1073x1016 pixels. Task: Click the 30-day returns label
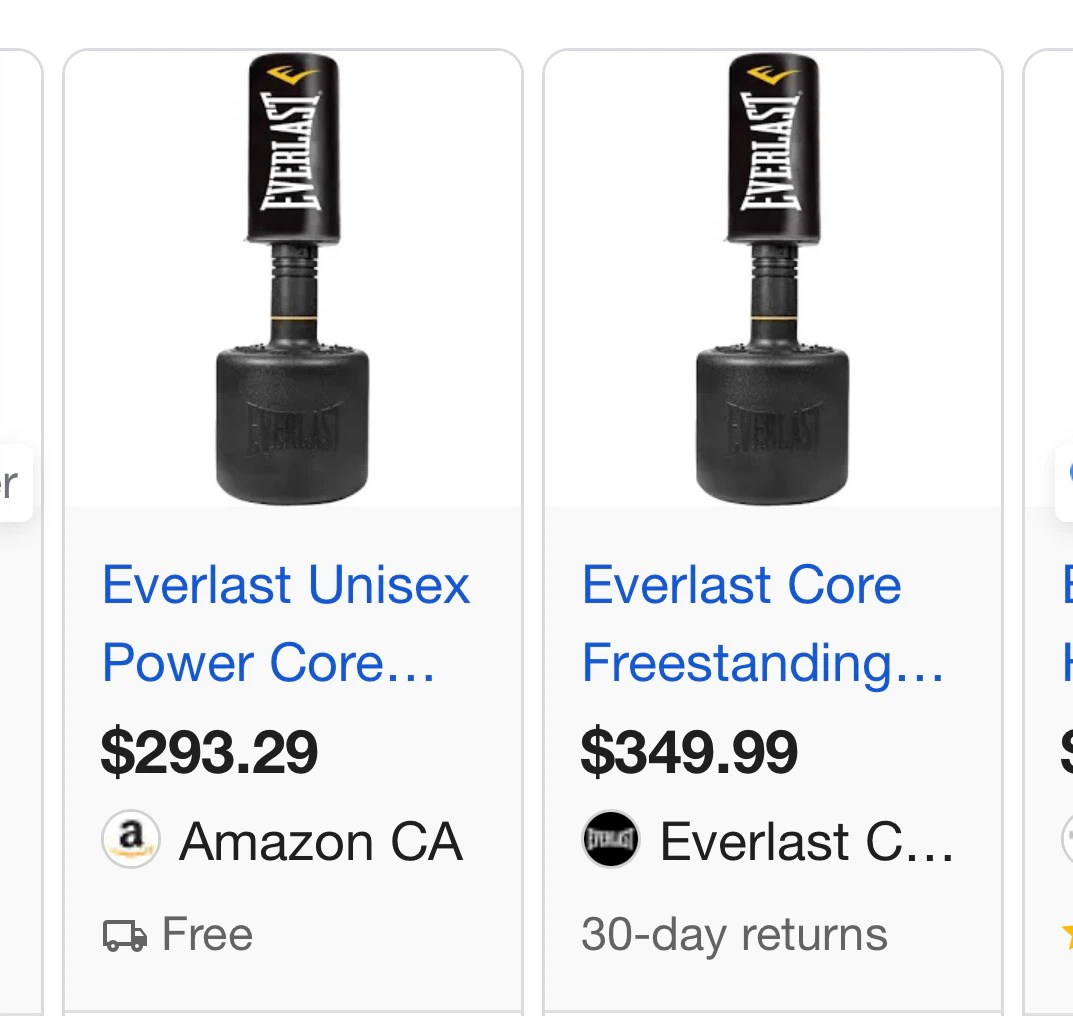[734, 935]
